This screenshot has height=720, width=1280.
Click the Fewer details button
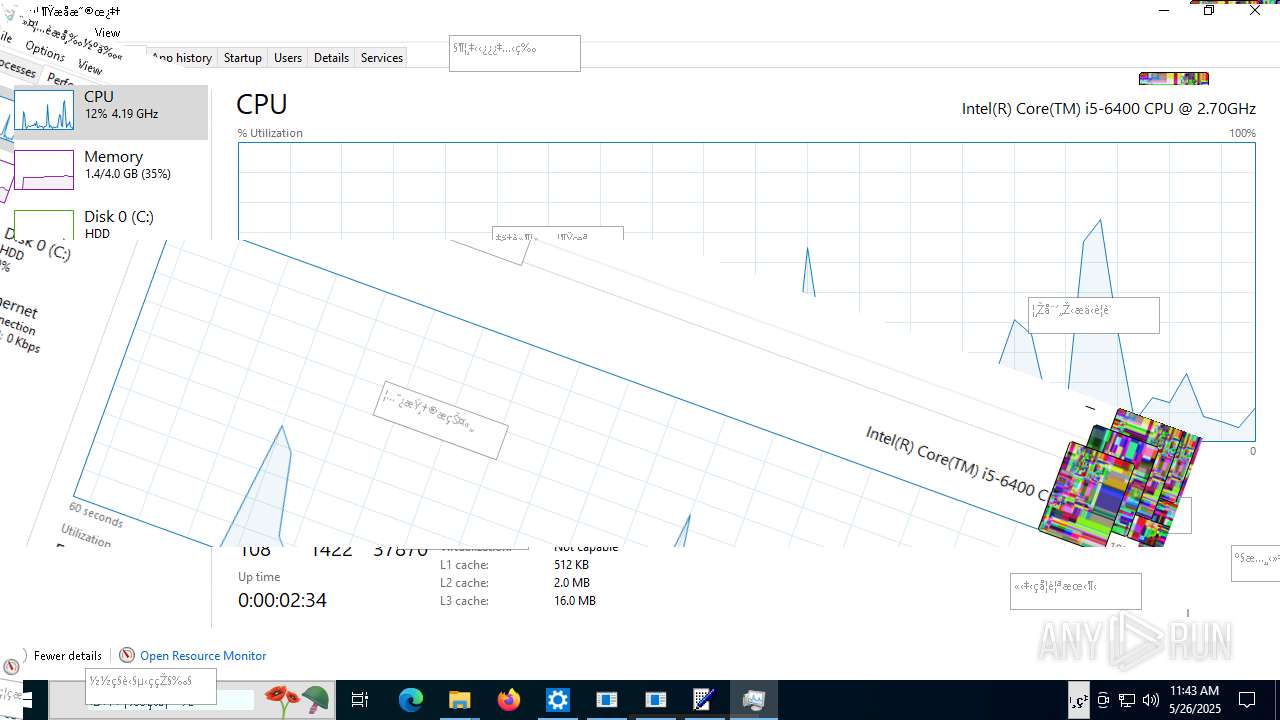click(68, 656)
